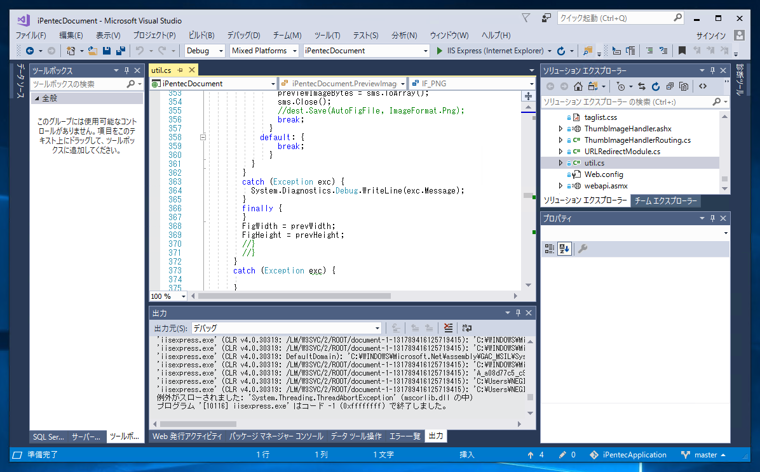This screenshot has height=472, width=760.
Task: Toggle auto hide pin on Toolbox panel
Action: (127, 70)
